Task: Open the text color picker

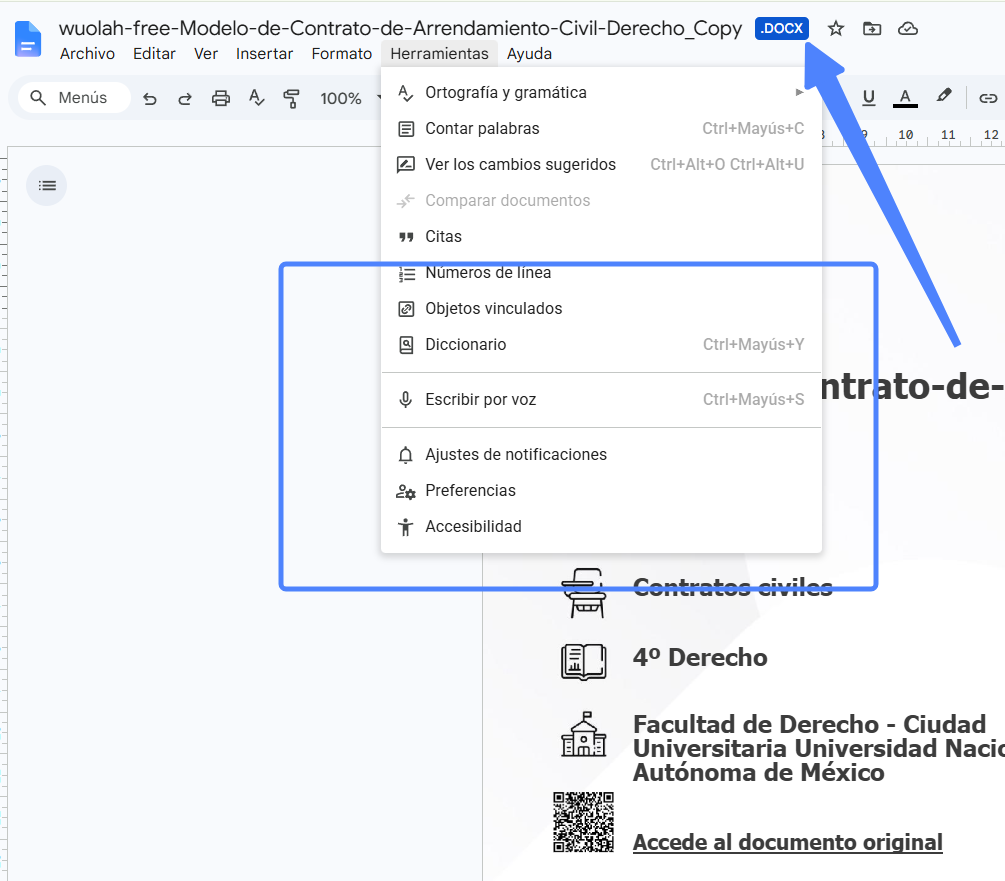Action: pyautogui.click(x=905, y=98)
